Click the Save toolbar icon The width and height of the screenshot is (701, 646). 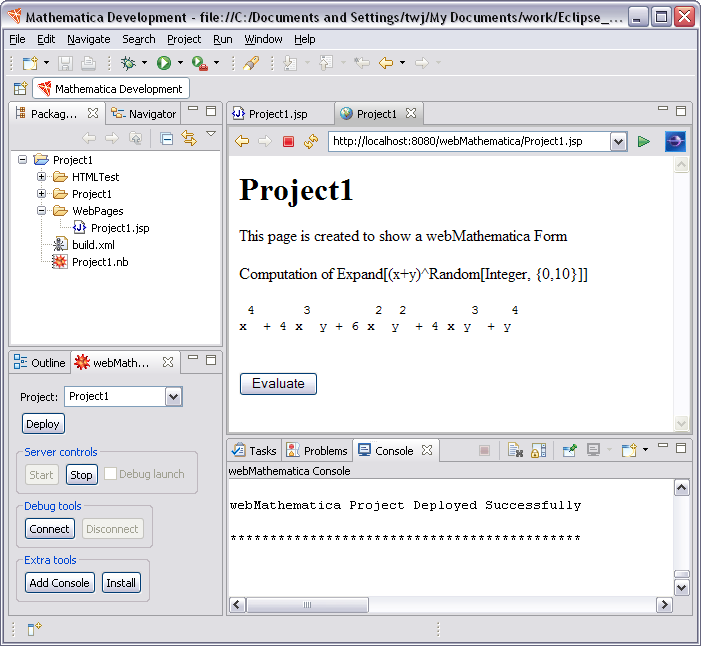[65, 63]
